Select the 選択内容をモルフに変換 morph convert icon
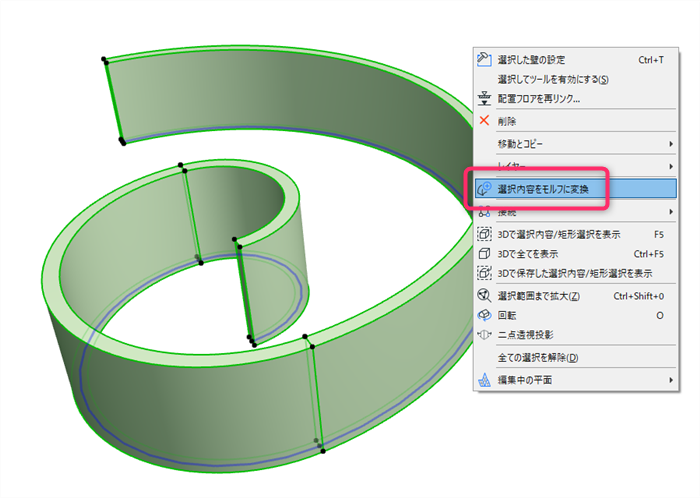This screenshot has height=498, width=700. tap(484, 189)
